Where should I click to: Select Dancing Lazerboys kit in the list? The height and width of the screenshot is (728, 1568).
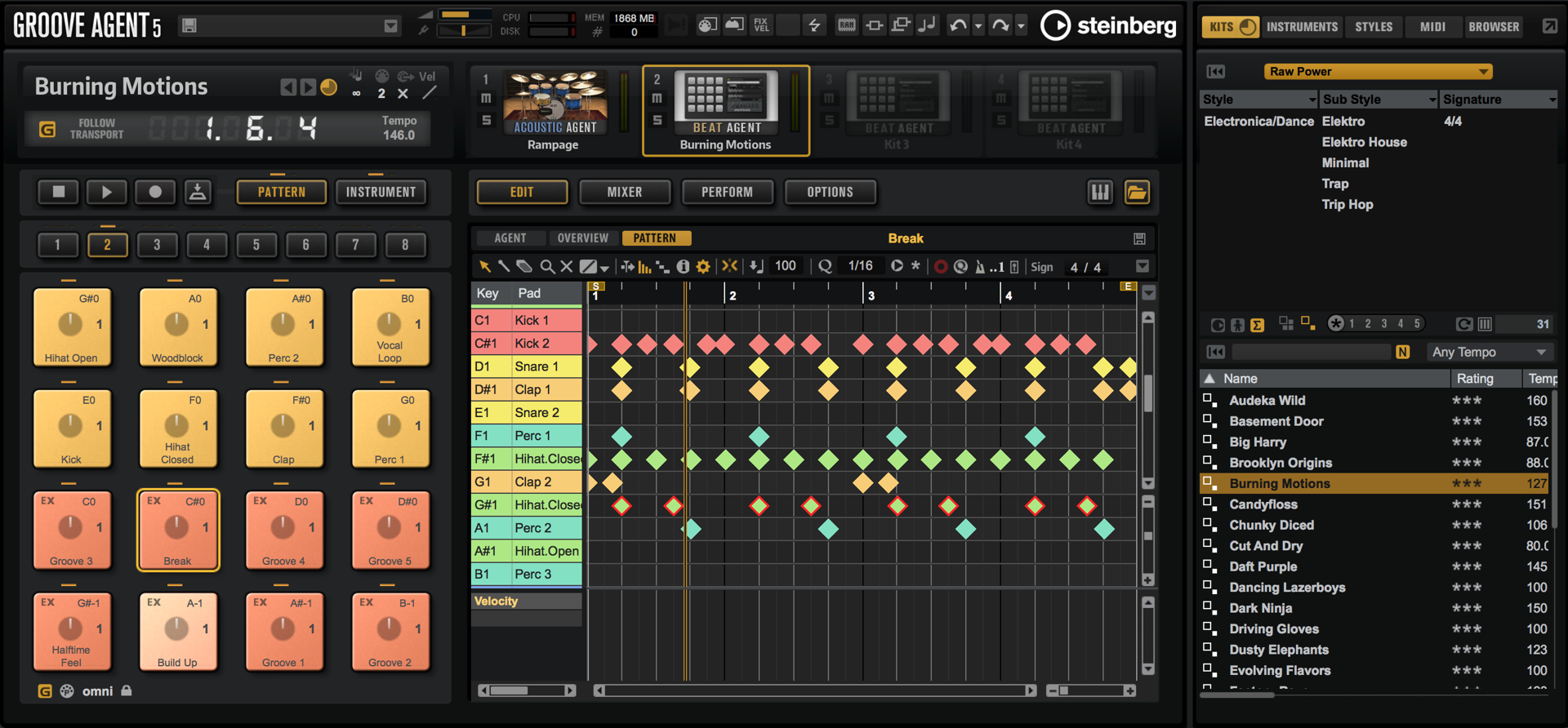(x=1287, y=588)
